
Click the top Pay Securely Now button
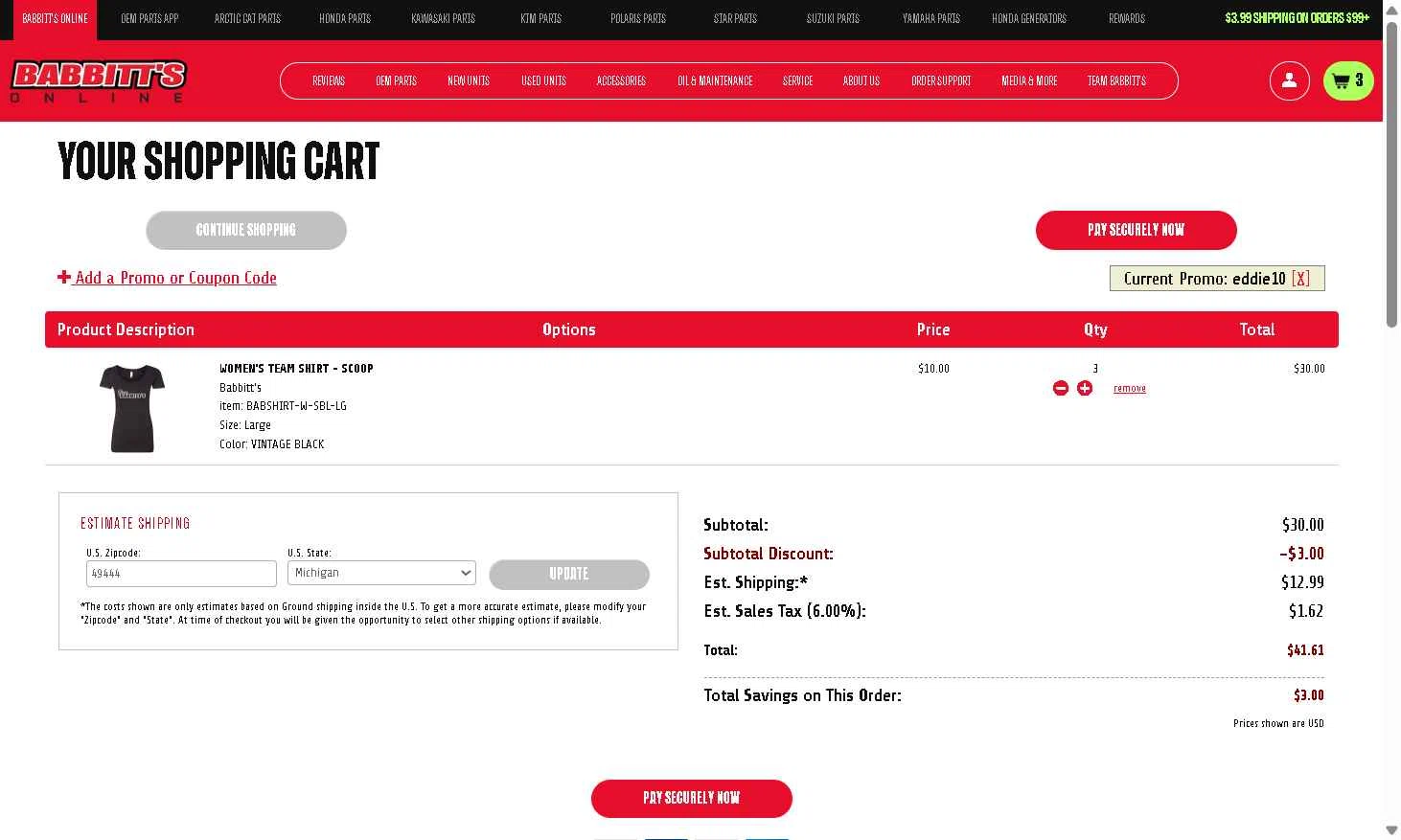tap(1137, 230)
